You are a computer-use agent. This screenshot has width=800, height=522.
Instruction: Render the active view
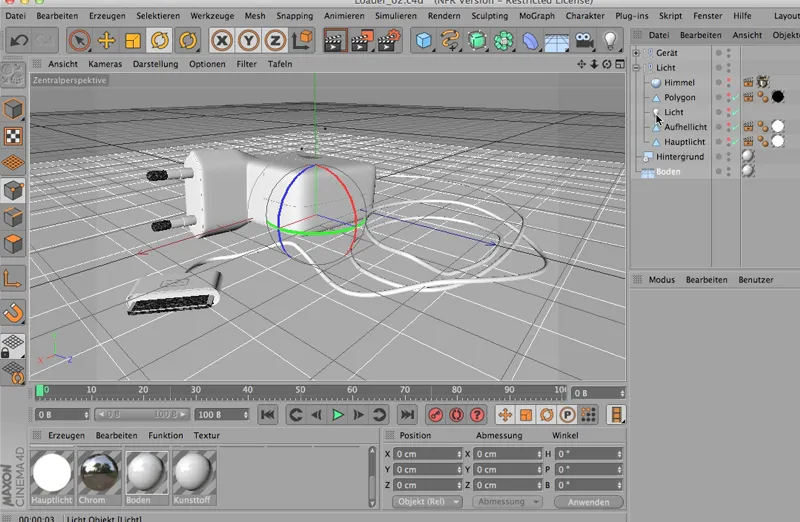click(x=335, y=40)
